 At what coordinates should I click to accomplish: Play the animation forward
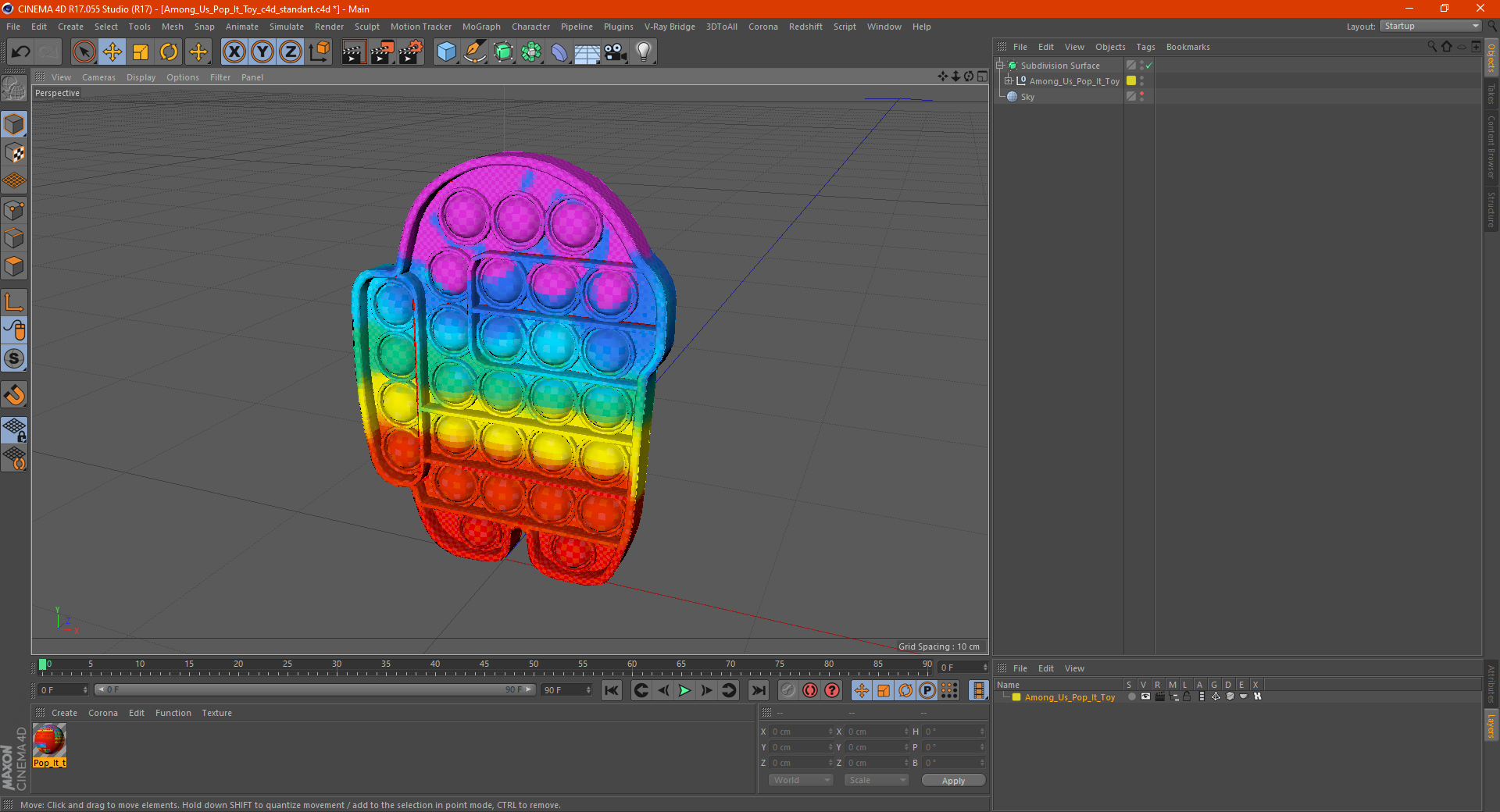[x=684, y=690]
